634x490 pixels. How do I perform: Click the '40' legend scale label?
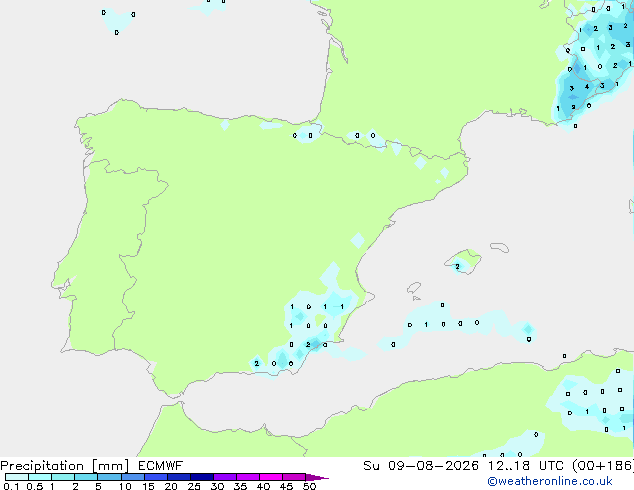(263, 486)
